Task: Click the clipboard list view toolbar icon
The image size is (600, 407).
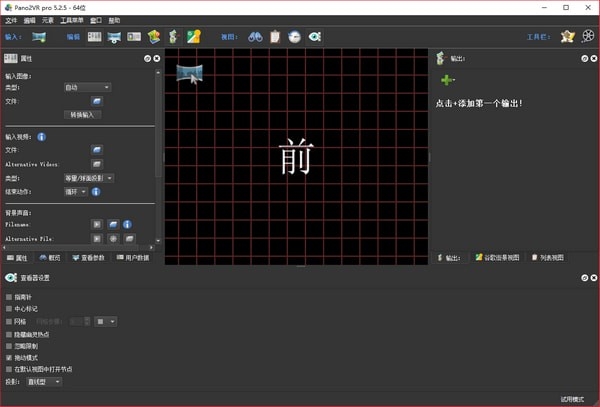Action: pos(275,37)
